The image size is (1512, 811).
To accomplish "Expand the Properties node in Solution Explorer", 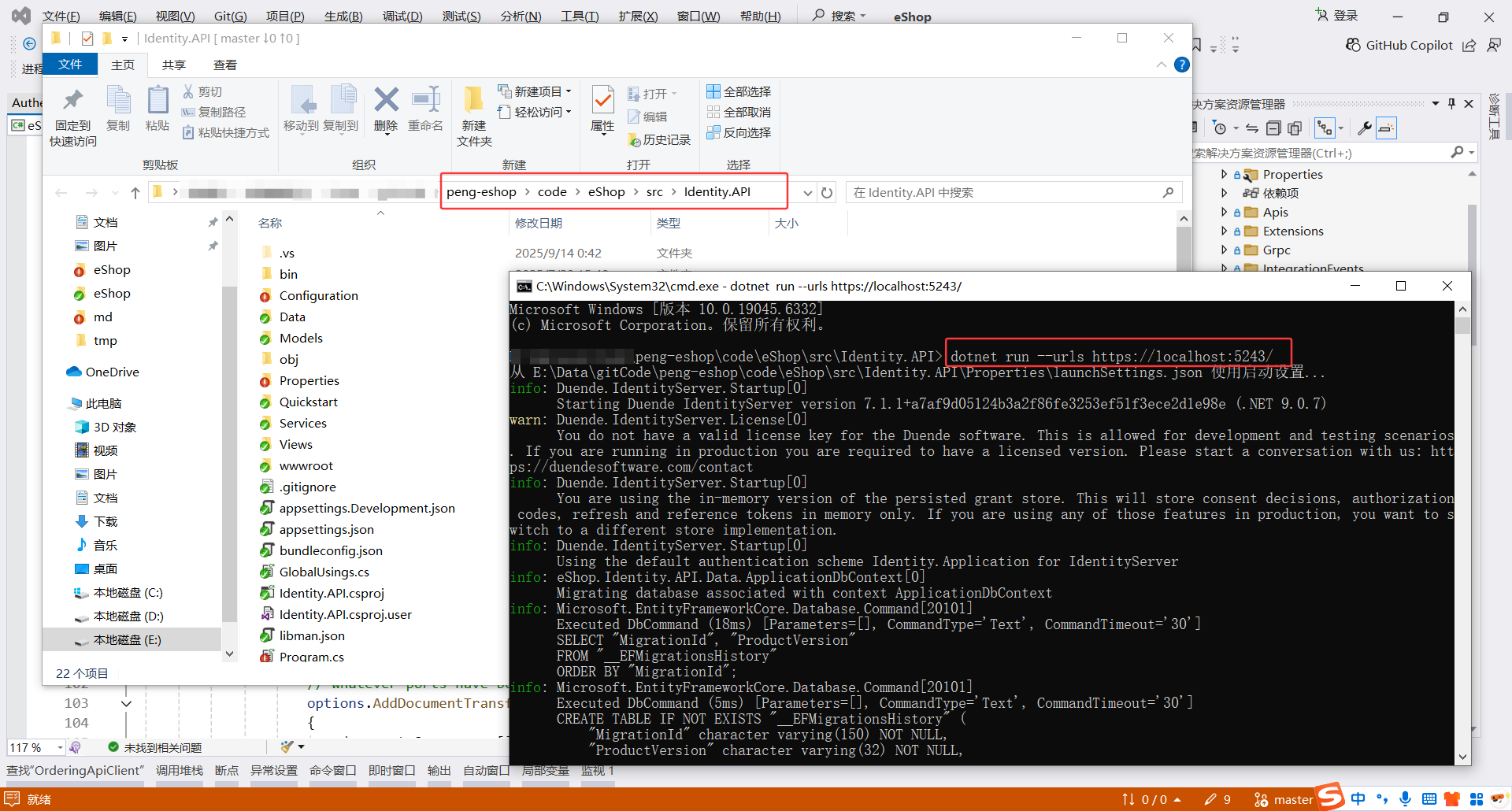I will [1224, 175].
